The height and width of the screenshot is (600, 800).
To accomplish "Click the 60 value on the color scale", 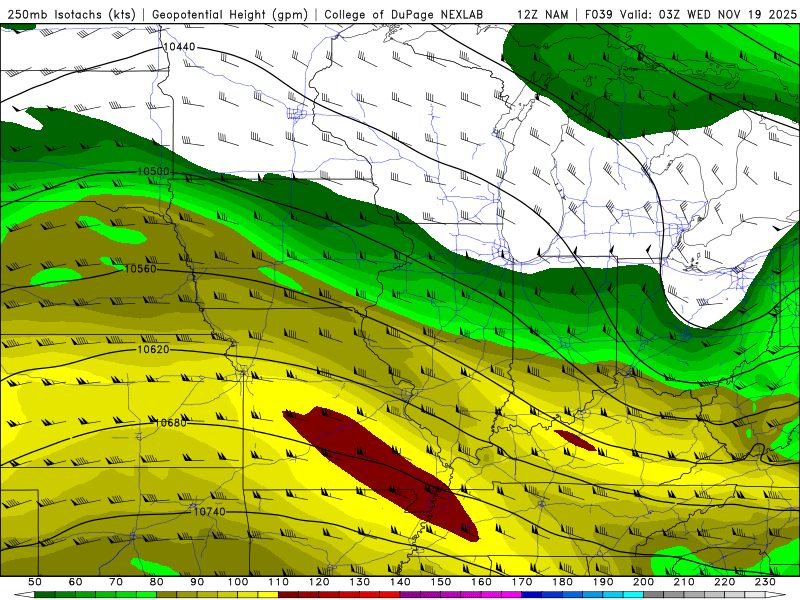I will coord(76,582).
